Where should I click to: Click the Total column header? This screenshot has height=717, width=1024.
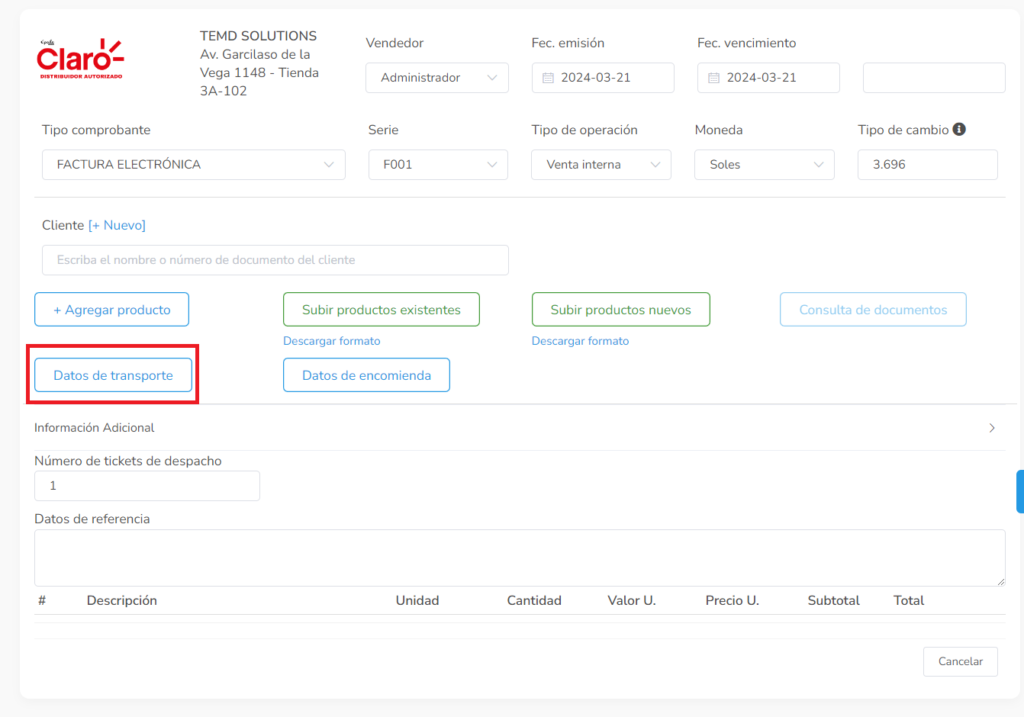pos(908,601)
